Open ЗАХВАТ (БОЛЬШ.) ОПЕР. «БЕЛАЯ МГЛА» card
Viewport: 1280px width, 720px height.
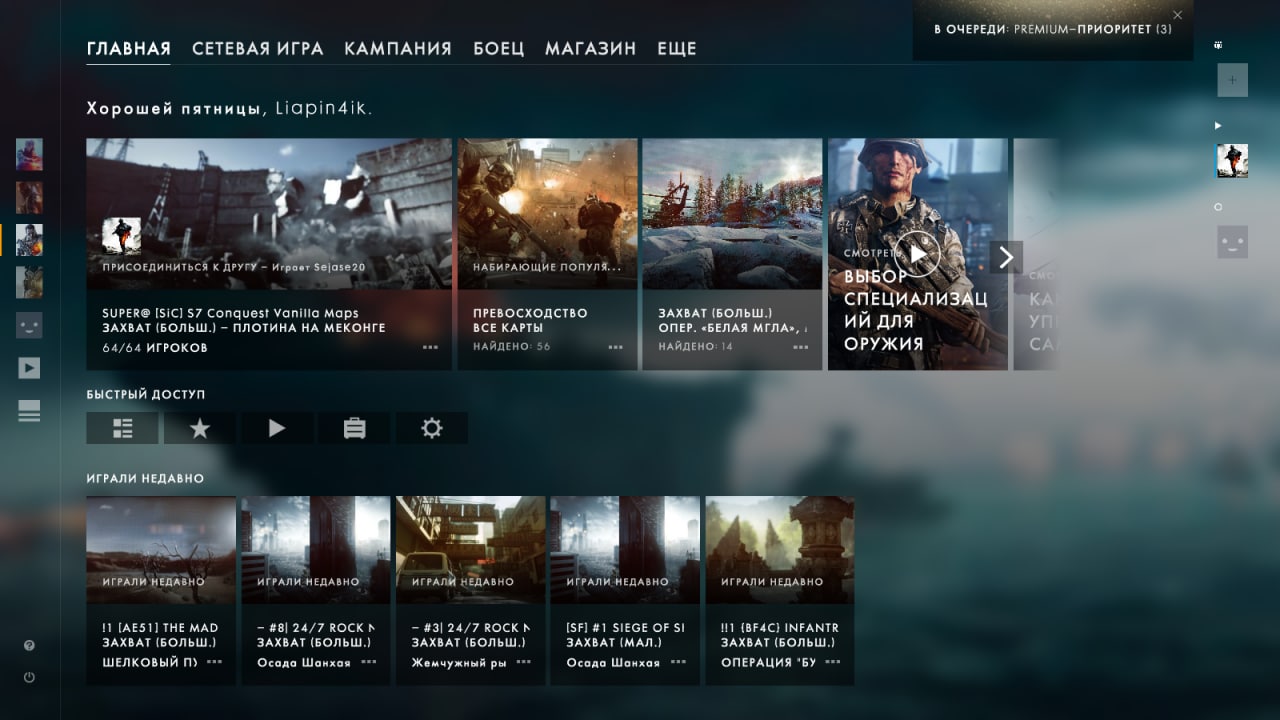732,254
